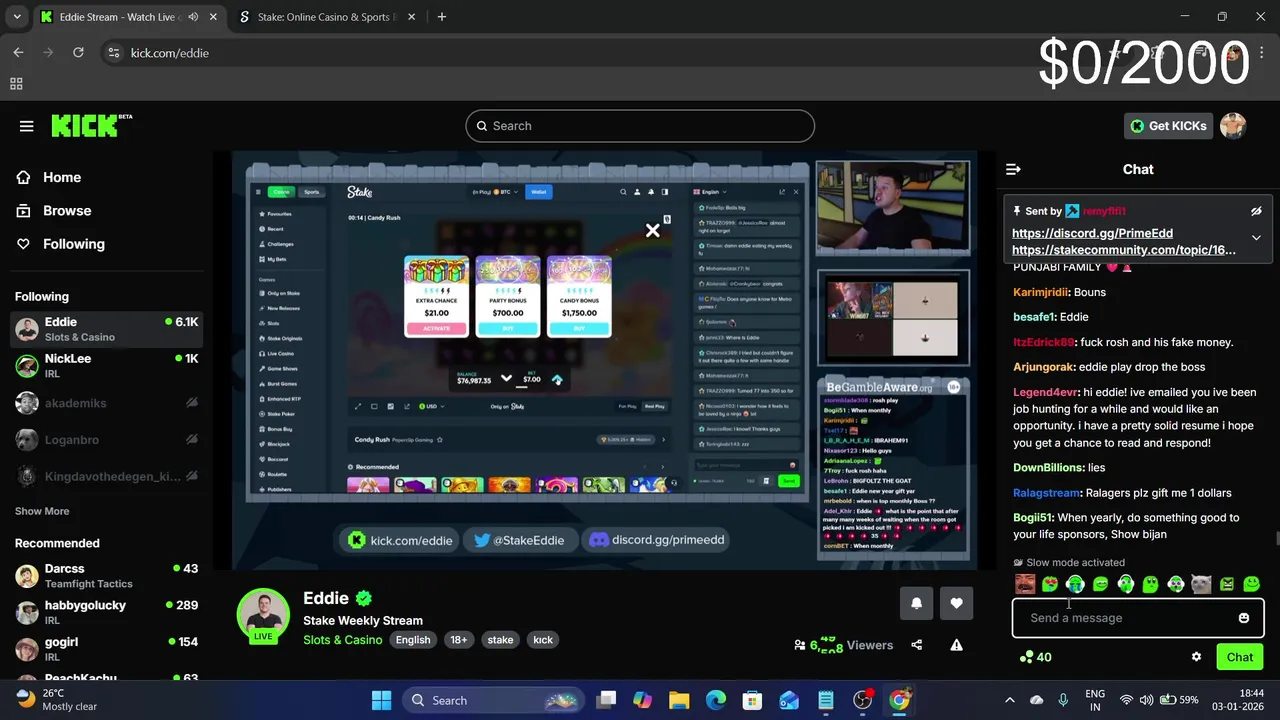Viewport: 1280px width, 720px height.
Task: Open Loganbro offline channel
Action: pyautogui.click(x=106, y=440)
